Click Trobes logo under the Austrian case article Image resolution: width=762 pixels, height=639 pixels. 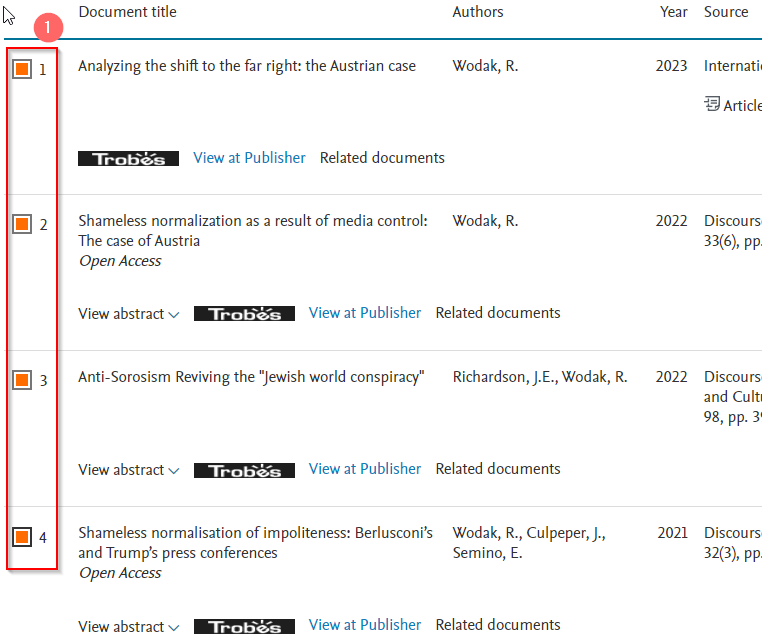pyautogui.click(x=128, y=158)
